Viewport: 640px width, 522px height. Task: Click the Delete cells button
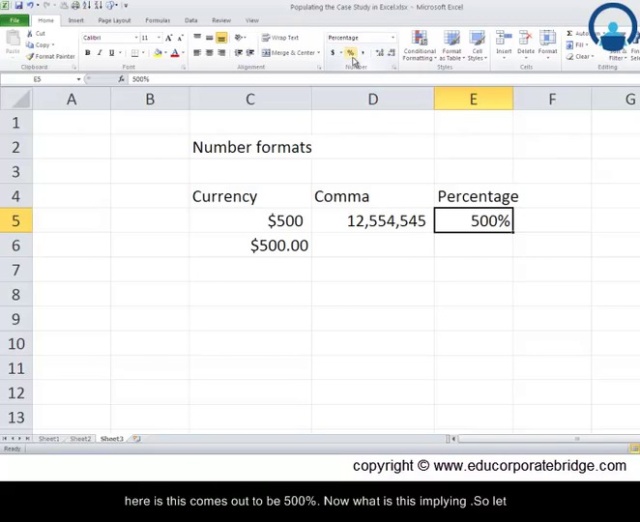pyautogui.click(x=526, y=45)
